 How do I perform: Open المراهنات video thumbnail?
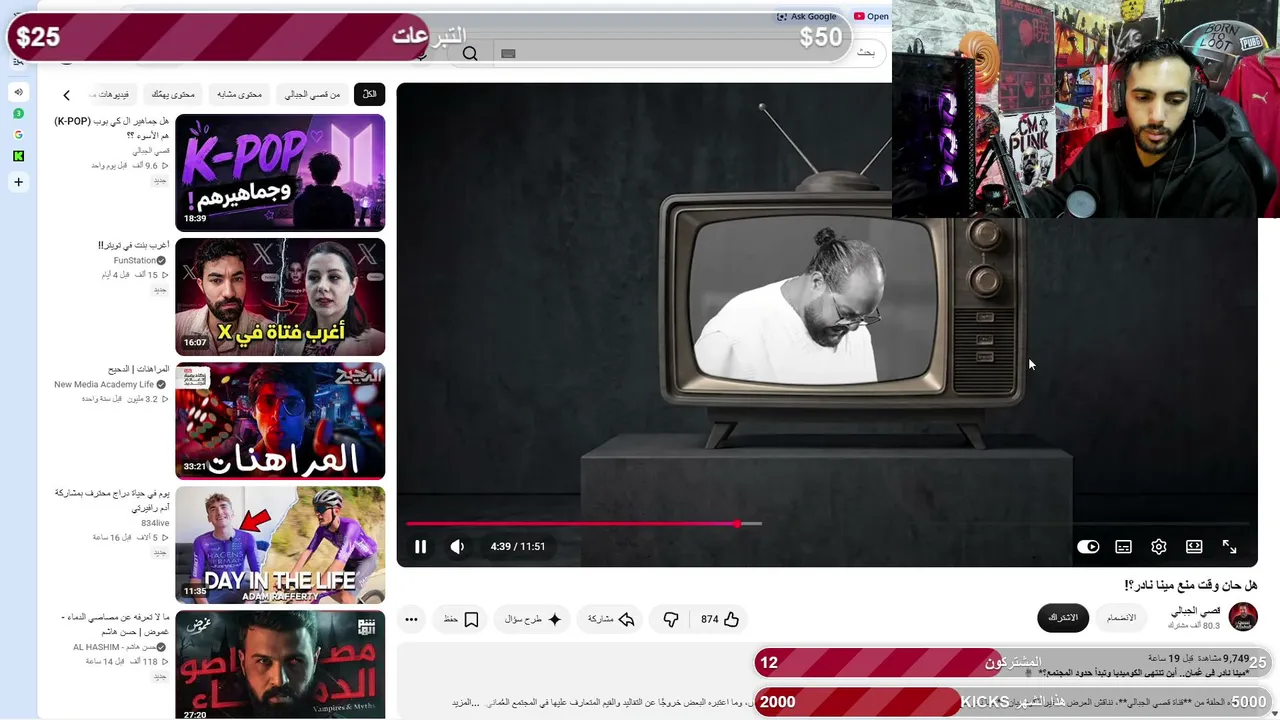pos(280,421)
